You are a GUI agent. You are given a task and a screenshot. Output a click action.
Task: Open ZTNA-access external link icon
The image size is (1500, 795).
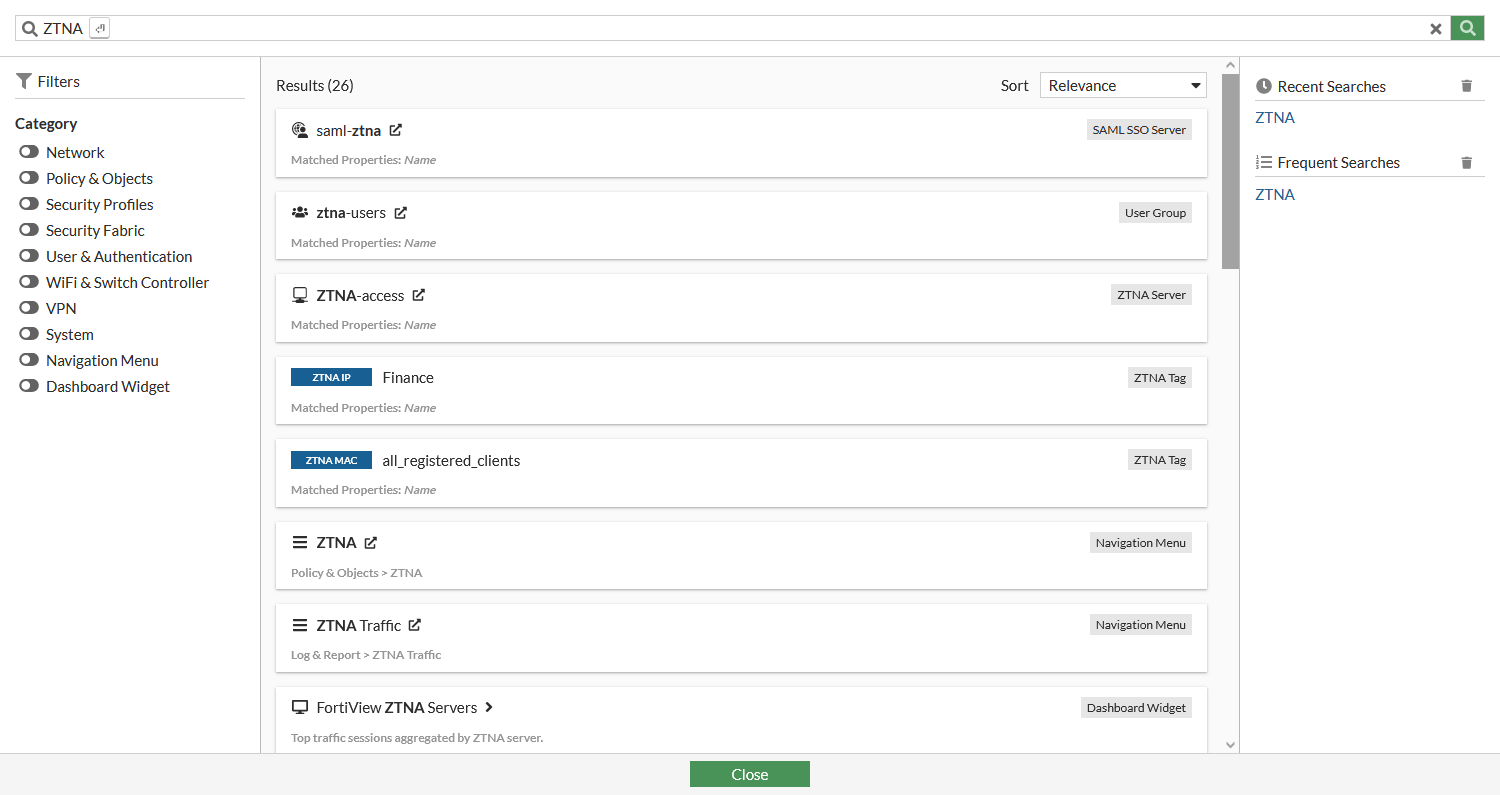(x=419, y=295)
